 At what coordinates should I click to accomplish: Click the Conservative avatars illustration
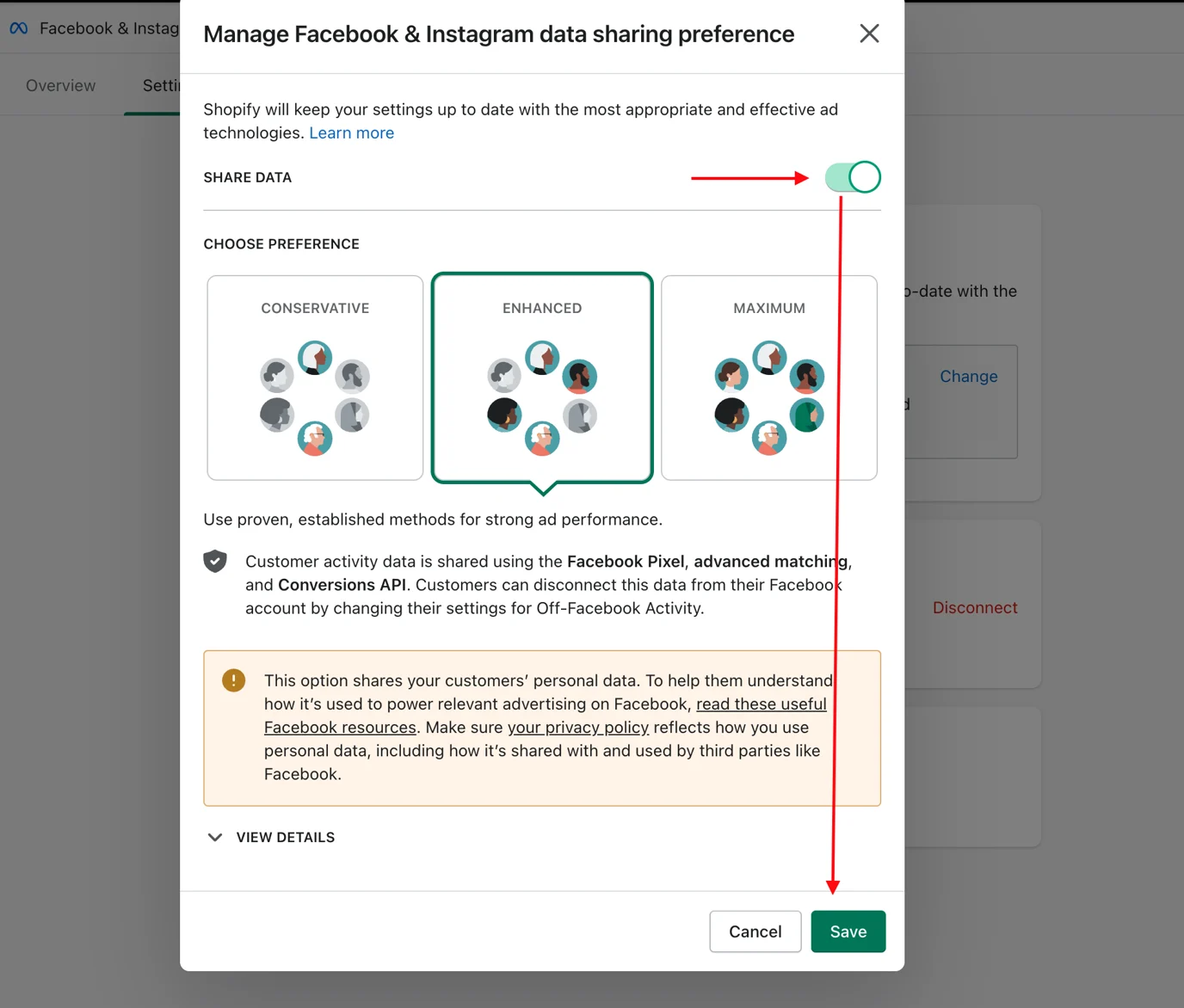[315, 398]
